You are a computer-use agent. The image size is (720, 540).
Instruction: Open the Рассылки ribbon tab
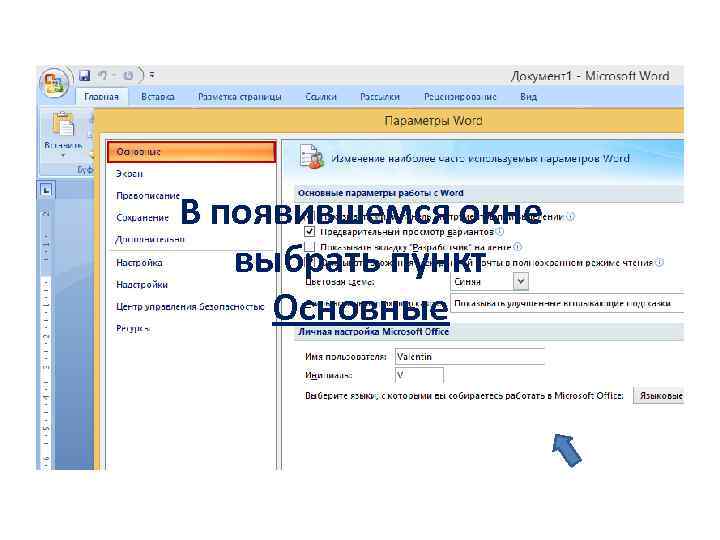click(x=380, y=97)
